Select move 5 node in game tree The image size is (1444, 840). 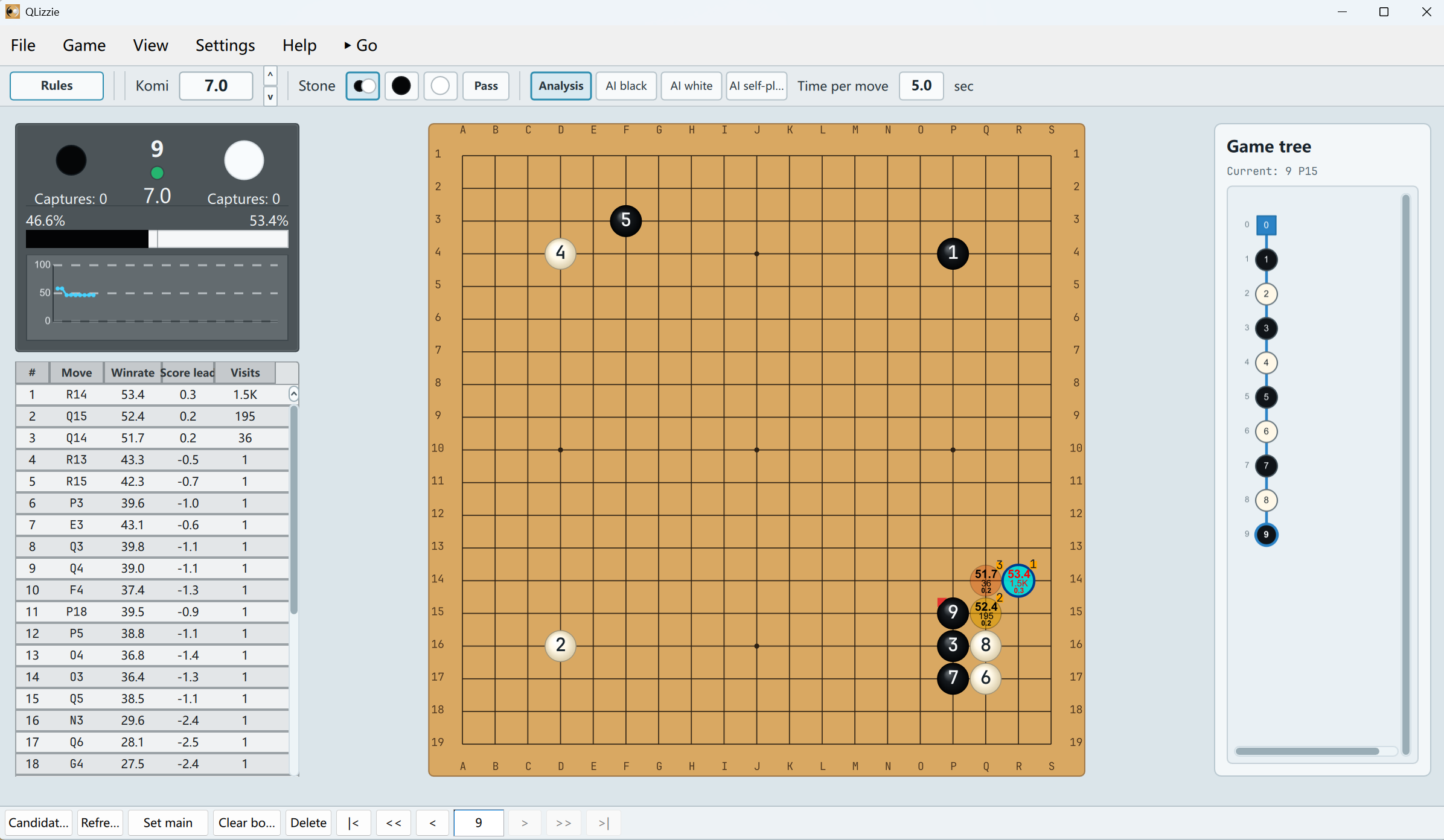point(1267,397)
